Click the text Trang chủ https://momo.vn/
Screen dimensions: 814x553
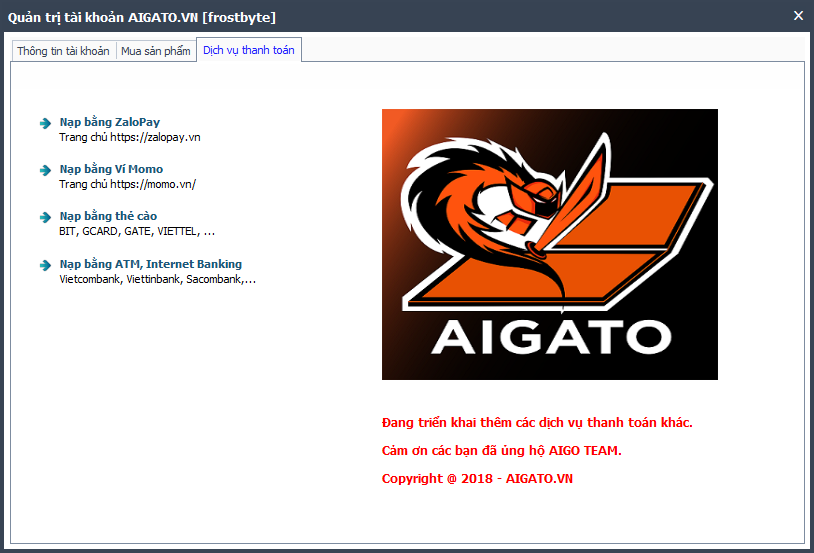point(127,184)
